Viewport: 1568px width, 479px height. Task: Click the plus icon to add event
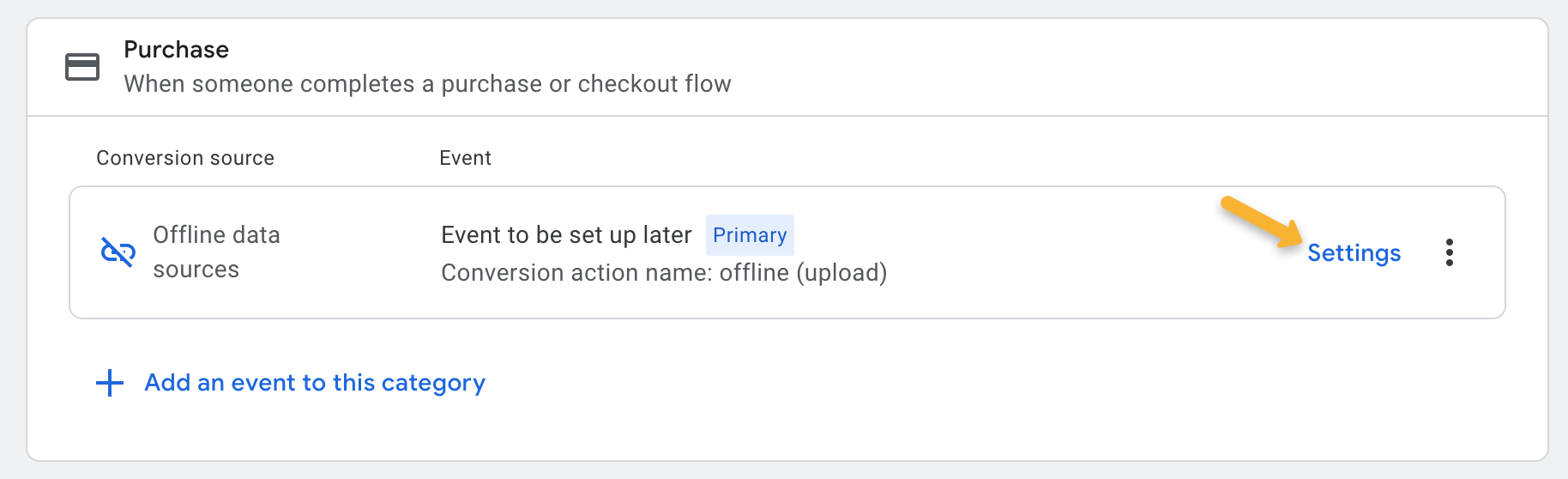pyautogui.click(x=110, y=383)
